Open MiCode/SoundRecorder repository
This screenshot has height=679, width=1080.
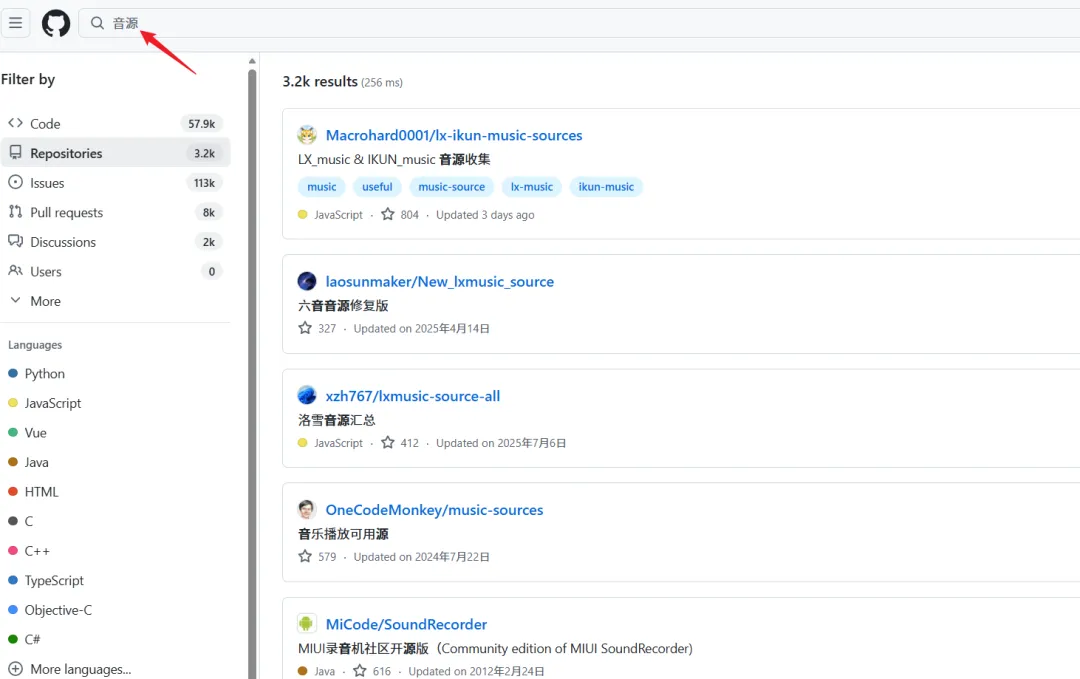point(406,625)
